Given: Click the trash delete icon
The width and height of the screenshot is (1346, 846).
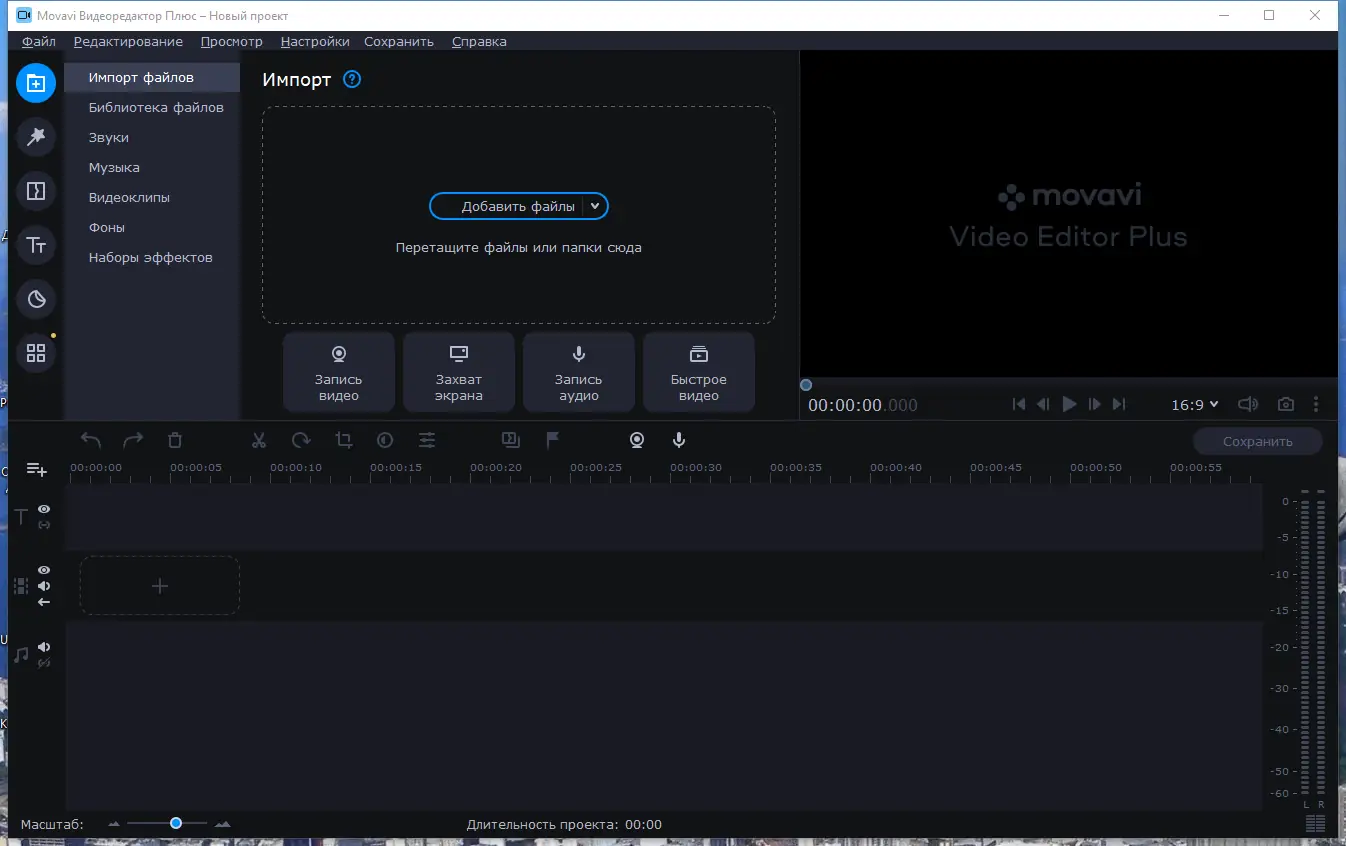Looking at the screenshot, I should 175,440.
